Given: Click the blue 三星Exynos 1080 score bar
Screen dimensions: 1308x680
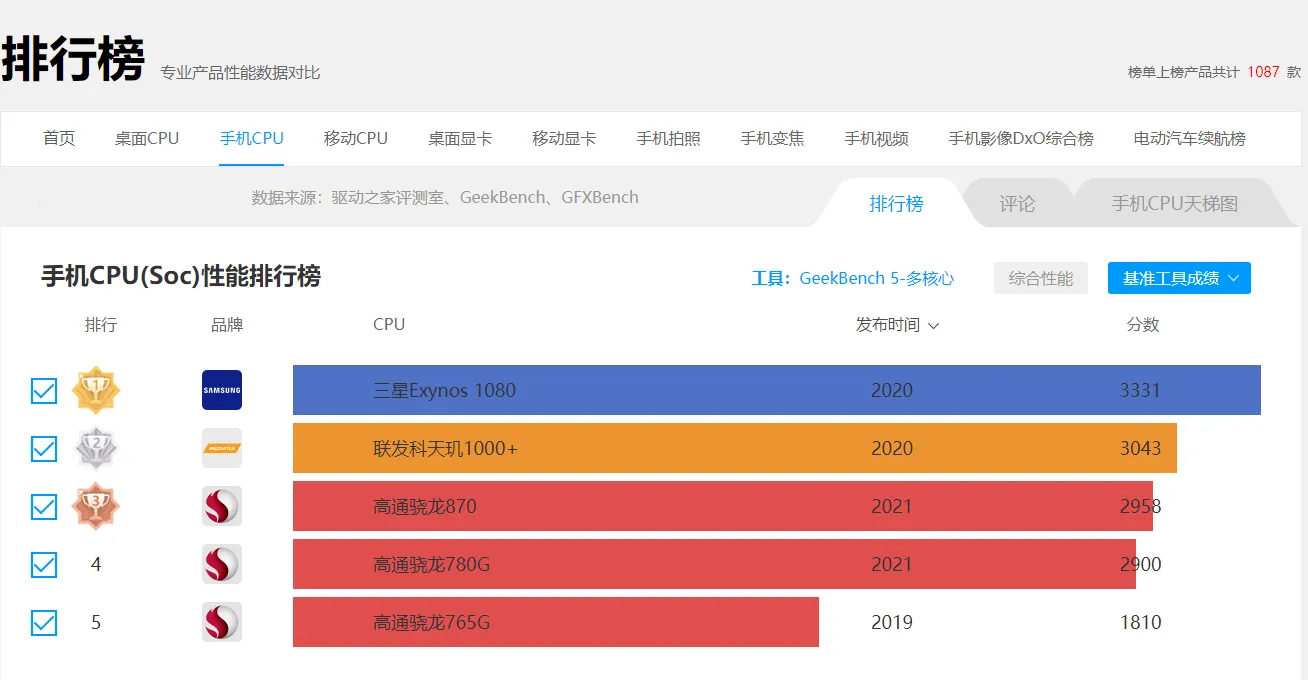Looking at the screenshot, I should pos(777,390).
